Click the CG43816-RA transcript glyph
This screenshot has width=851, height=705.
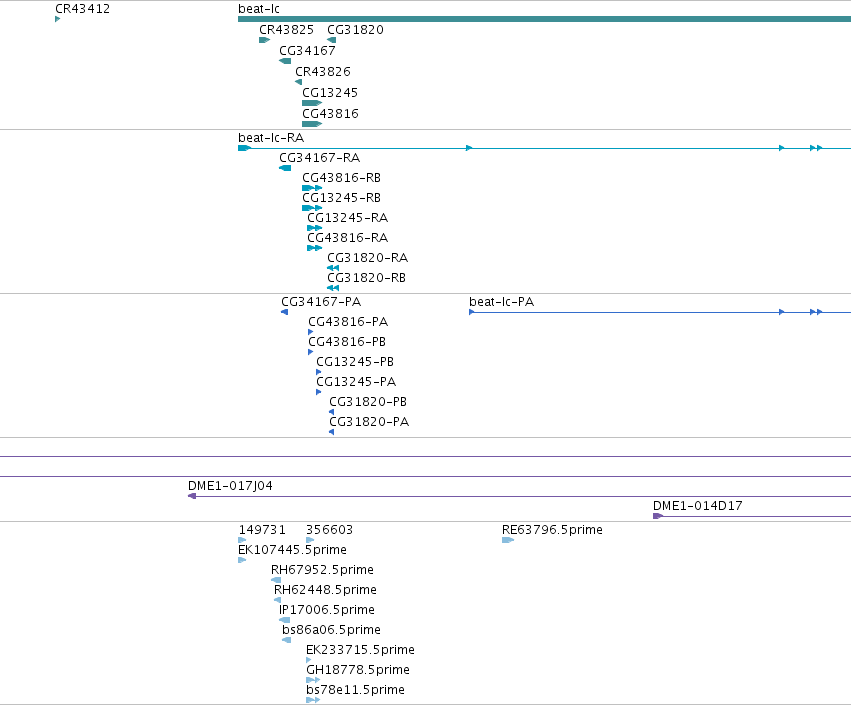pyautogui.click(x=314, y=249)
